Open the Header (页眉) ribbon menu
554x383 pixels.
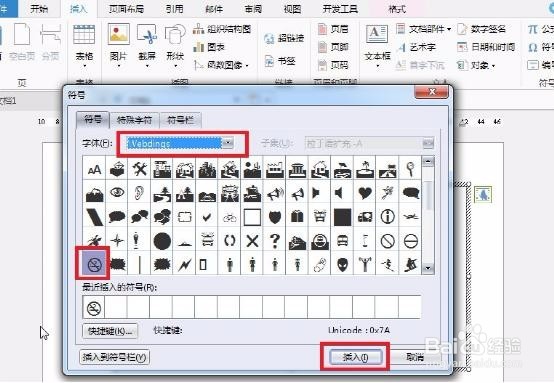[x=334, y=29]
